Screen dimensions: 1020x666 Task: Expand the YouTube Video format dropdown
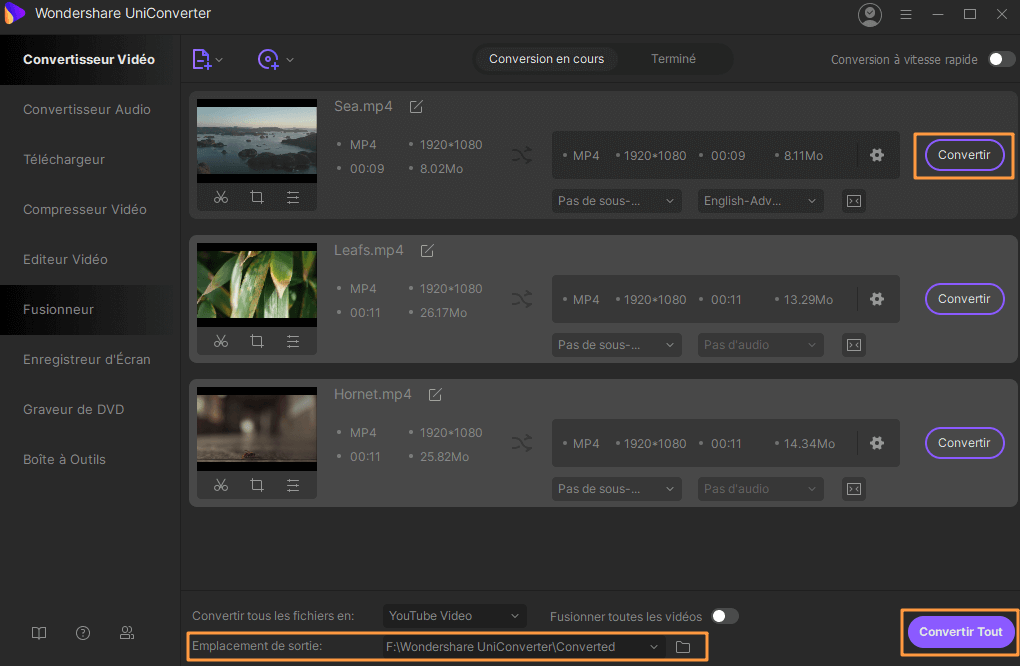coord(454,616)
